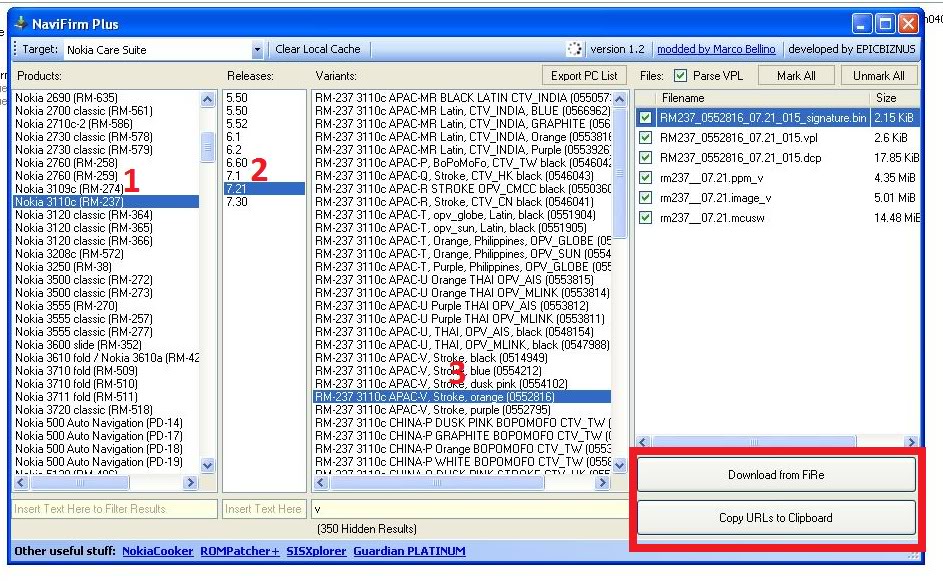This screenshot has height=585, width=943.
Task: Open the NokiaCooker link
Action: tap(158, 551)
